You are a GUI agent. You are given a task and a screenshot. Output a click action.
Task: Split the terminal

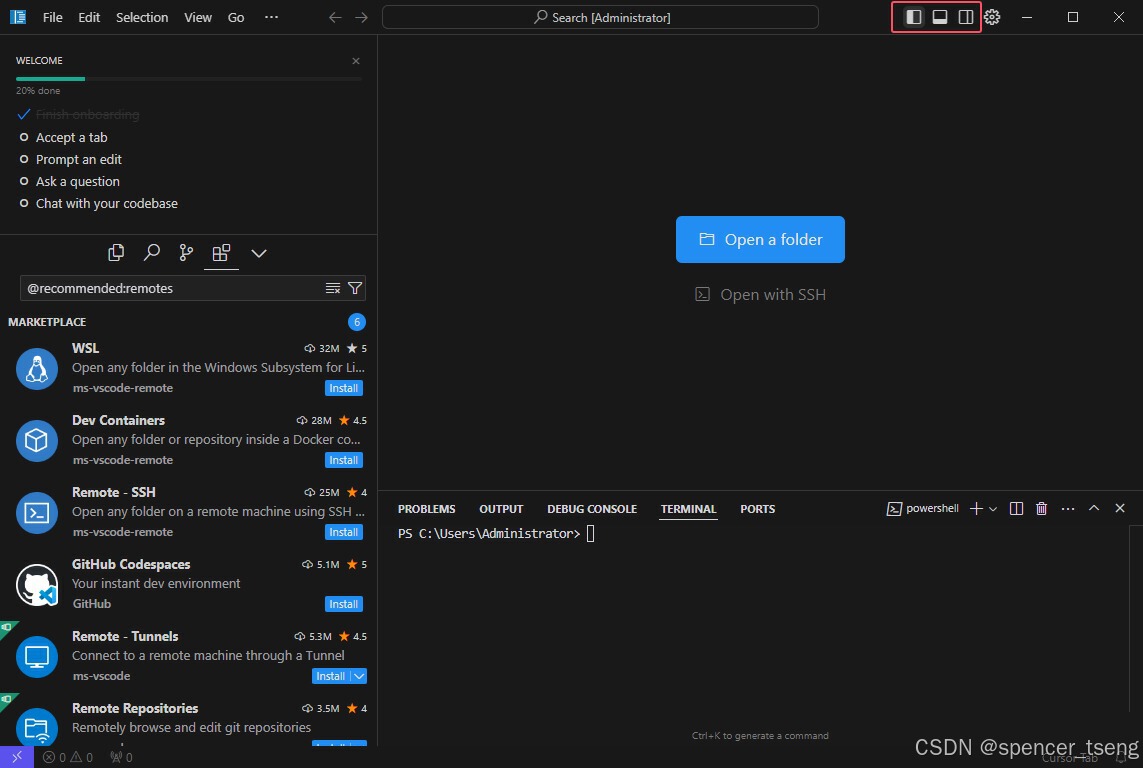pos(1016,509)
